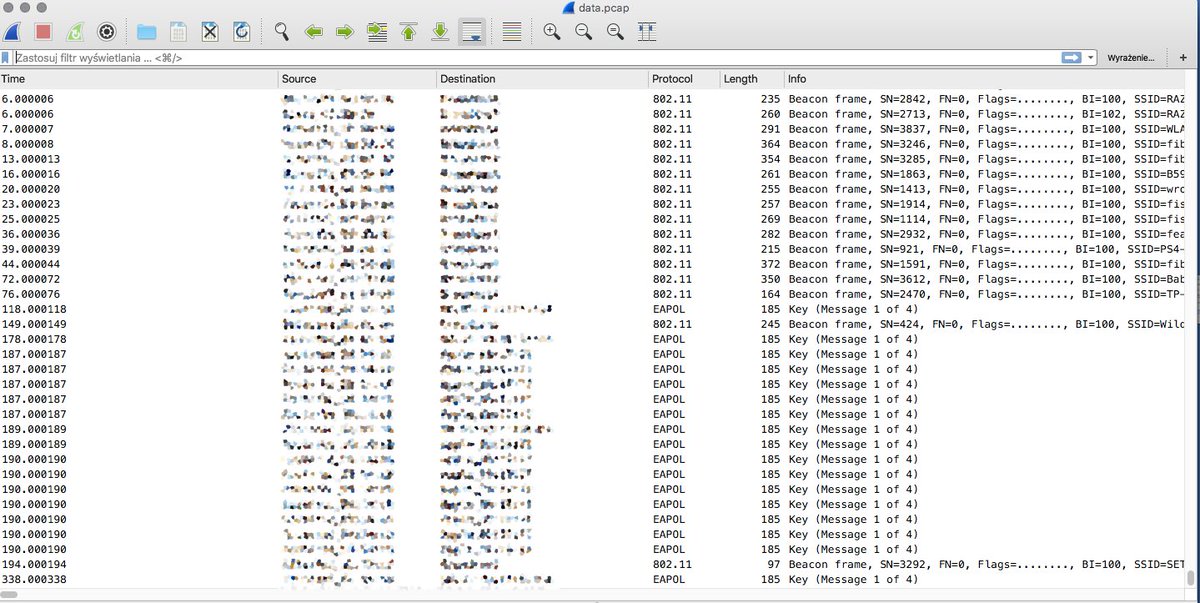Image resolution: width=1200 pixels, height=603 pixels.
Task: Go back to the previous packet
Action: [313, 32]
